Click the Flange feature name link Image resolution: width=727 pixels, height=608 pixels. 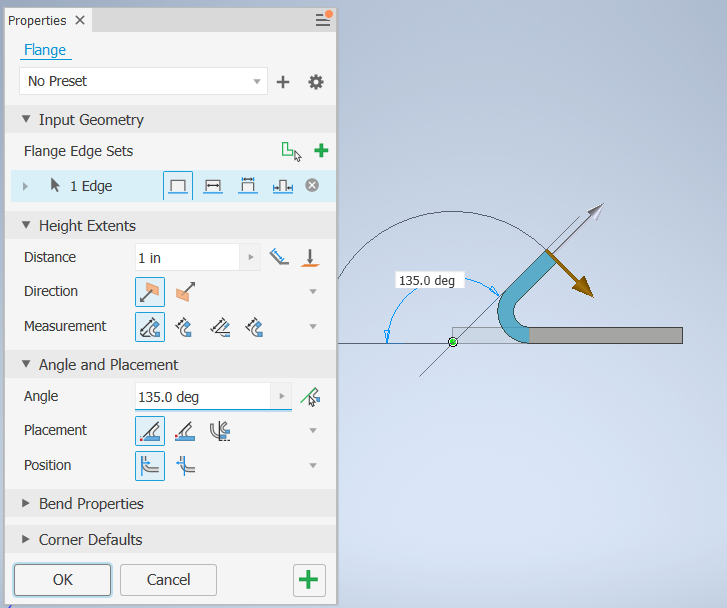pyautogui.click(x=45, y=50)
